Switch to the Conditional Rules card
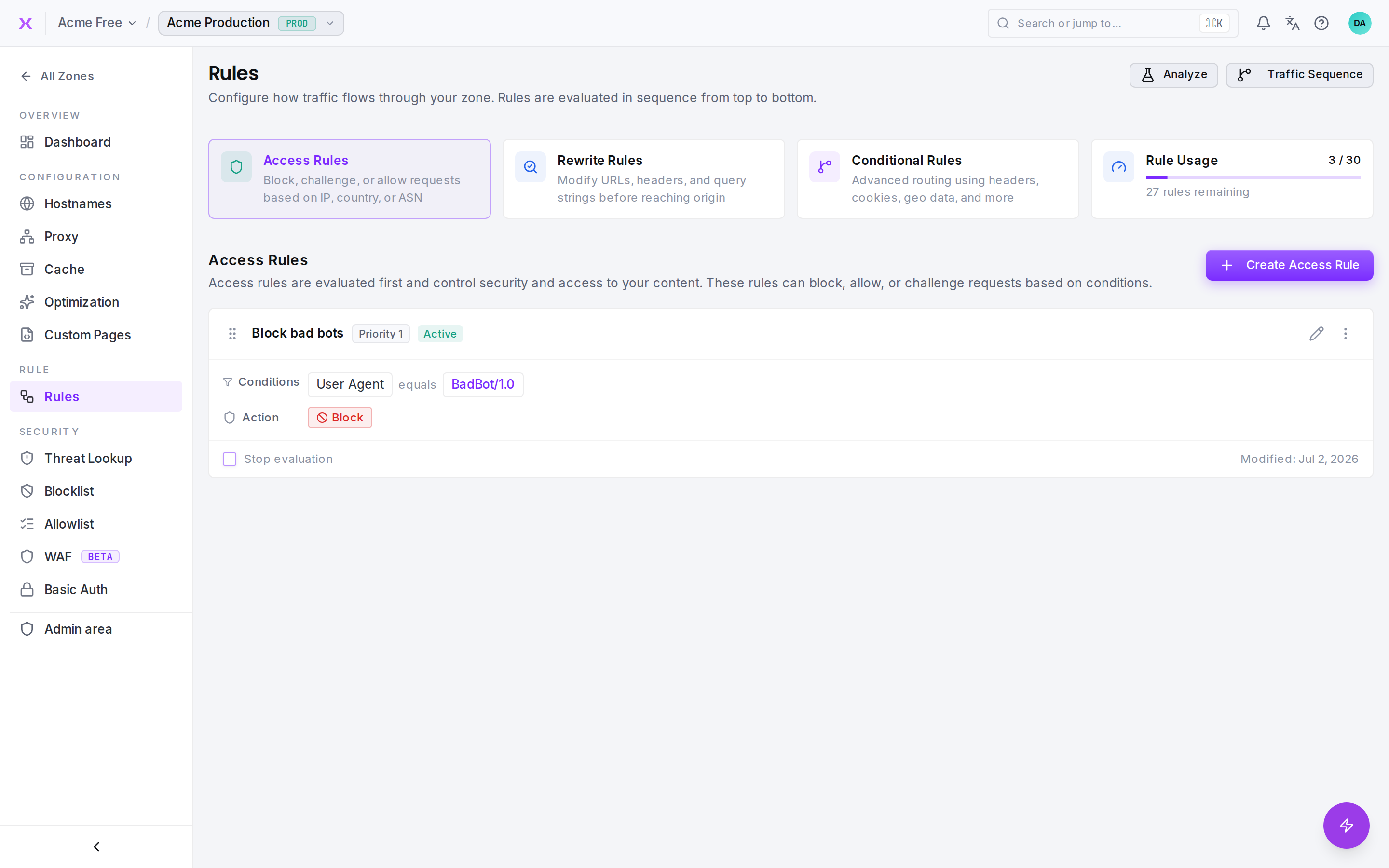Image resolution: width=1389 pixels, height=868 pixels. tap(938, 178)
